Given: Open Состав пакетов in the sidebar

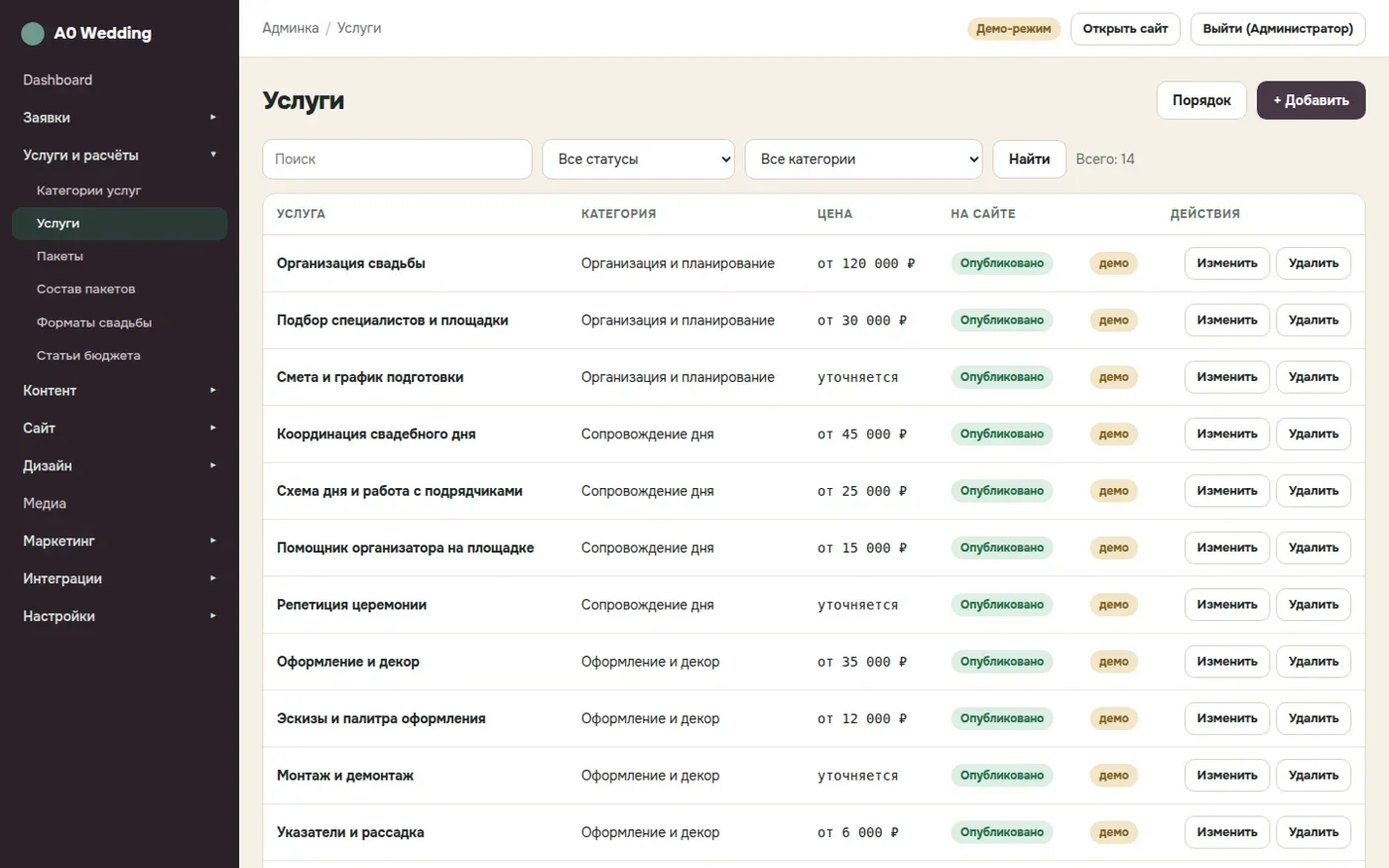Looking at the screenshot, I should point(119,289).
